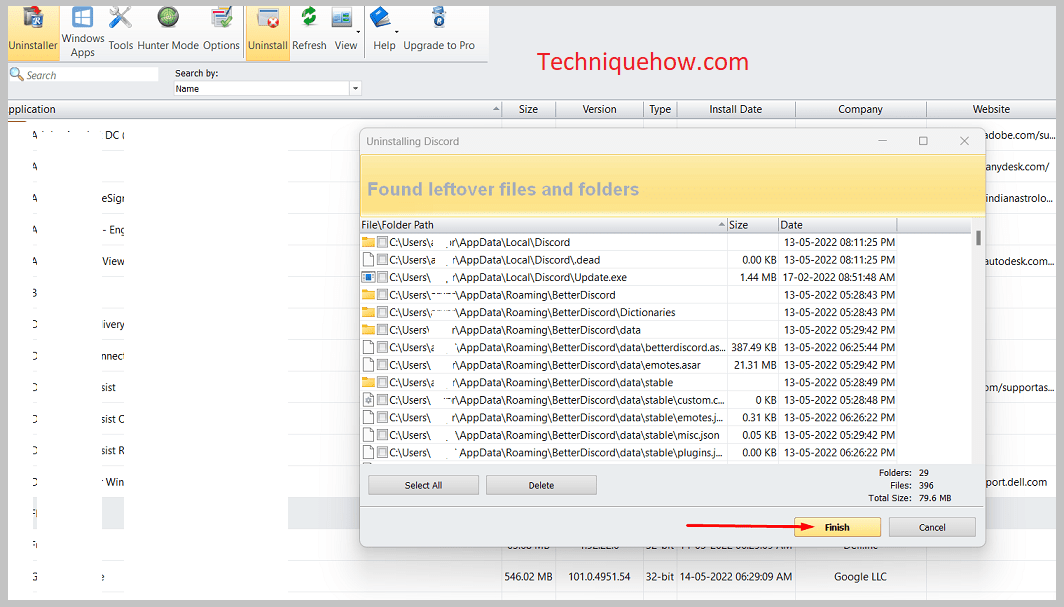Click folder icon of Local\Discord row
This screenshot has width=1064, height=607.
click(368, 242)
